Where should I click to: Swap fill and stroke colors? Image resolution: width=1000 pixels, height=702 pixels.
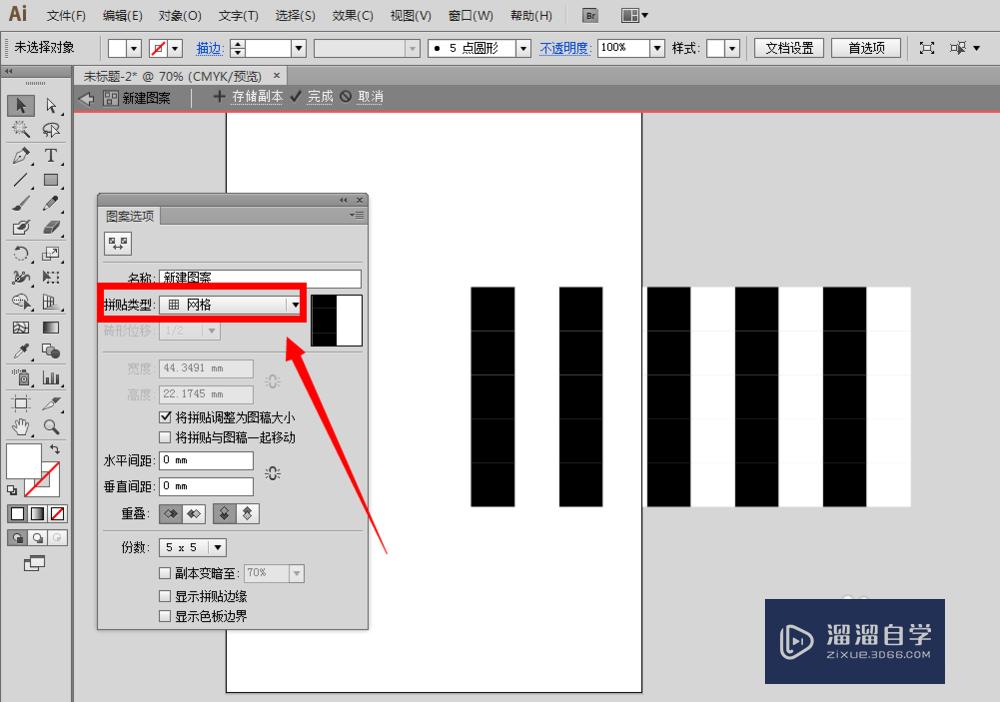coord(55,449)
